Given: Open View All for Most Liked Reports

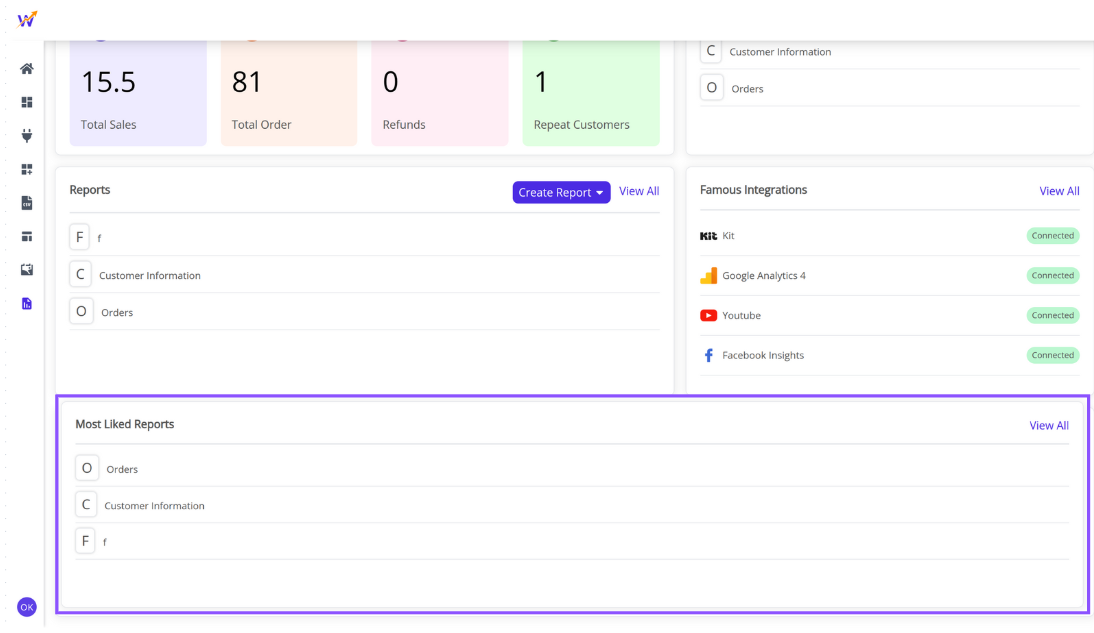Looking at the screenshot, I should tap(1049, 426).
